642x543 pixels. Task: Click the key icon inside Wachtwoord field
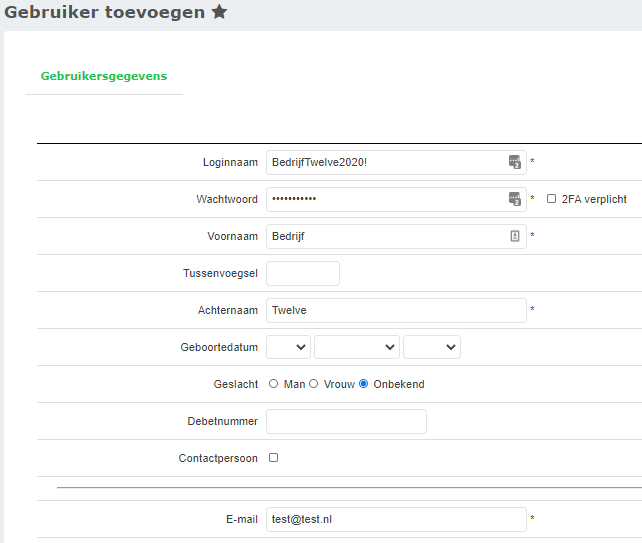(514, 199)
